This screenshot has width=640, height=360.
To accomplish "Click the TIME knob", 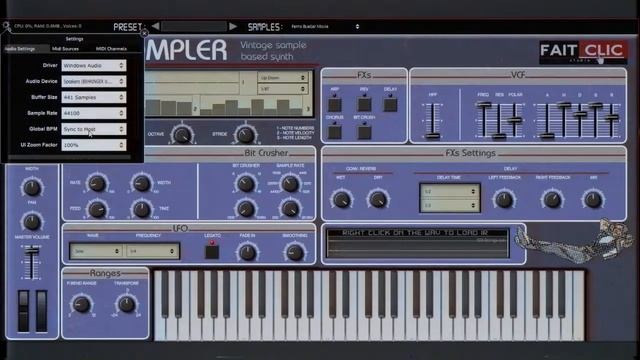I will (x=142, y=209).
